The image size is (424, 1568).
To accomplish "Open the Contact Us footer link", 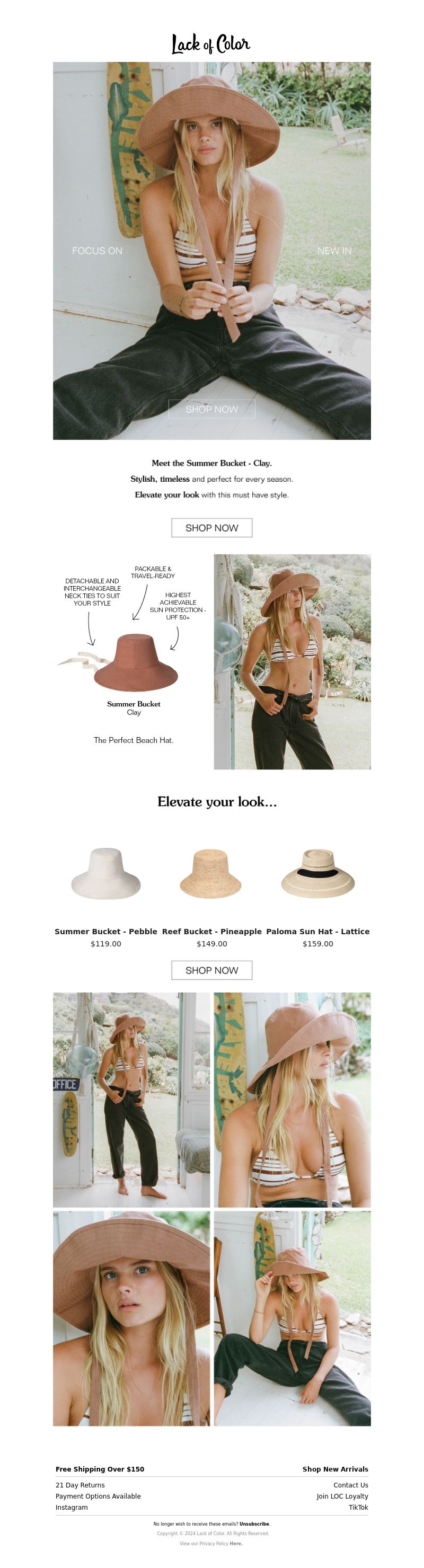I will [x=350, y=1485].
